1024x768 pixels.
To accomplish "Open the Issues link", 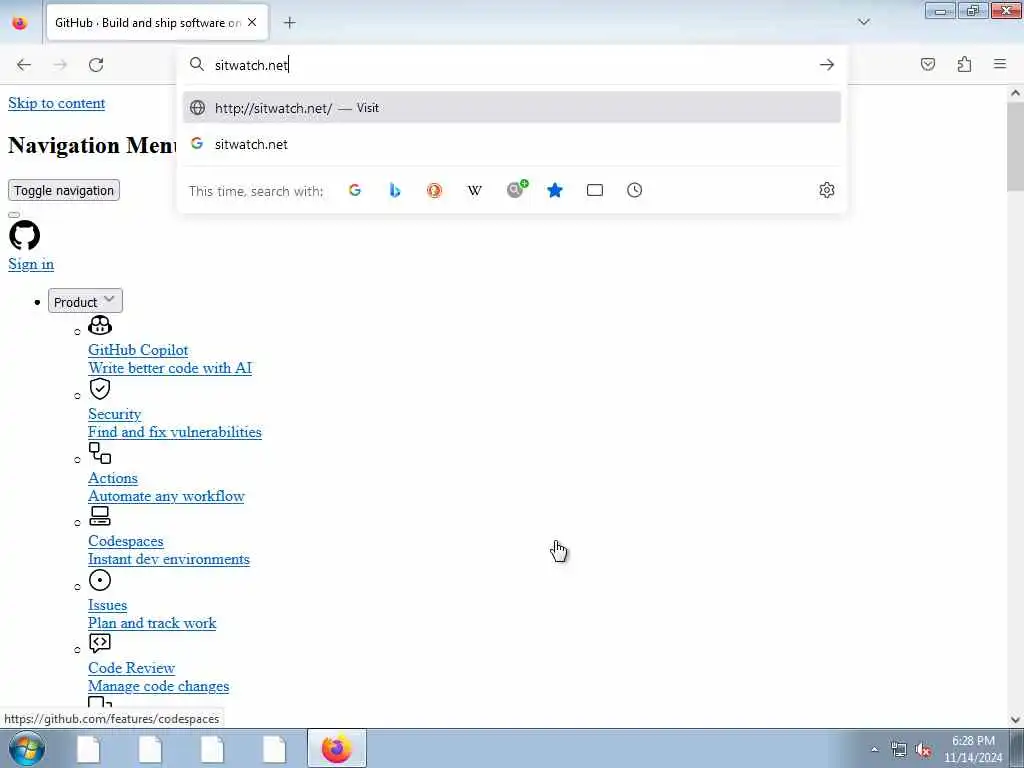I will 108,605.
